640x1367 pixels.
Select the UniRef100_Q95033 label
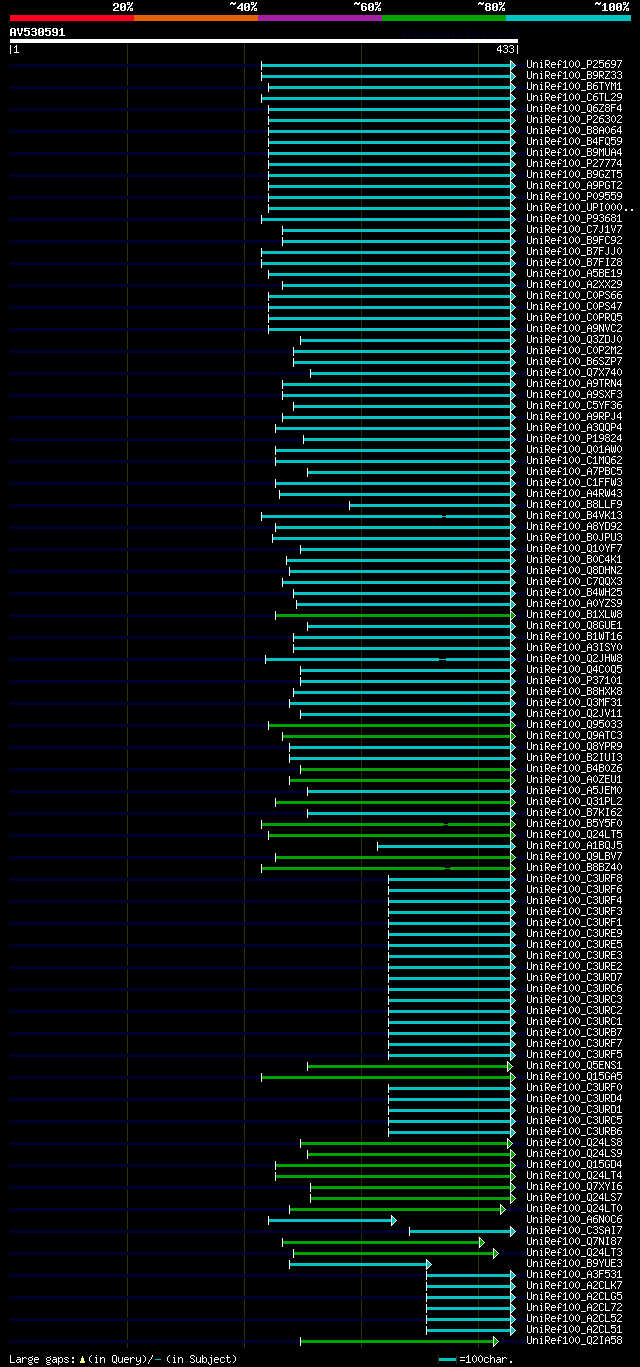[574, 724]
